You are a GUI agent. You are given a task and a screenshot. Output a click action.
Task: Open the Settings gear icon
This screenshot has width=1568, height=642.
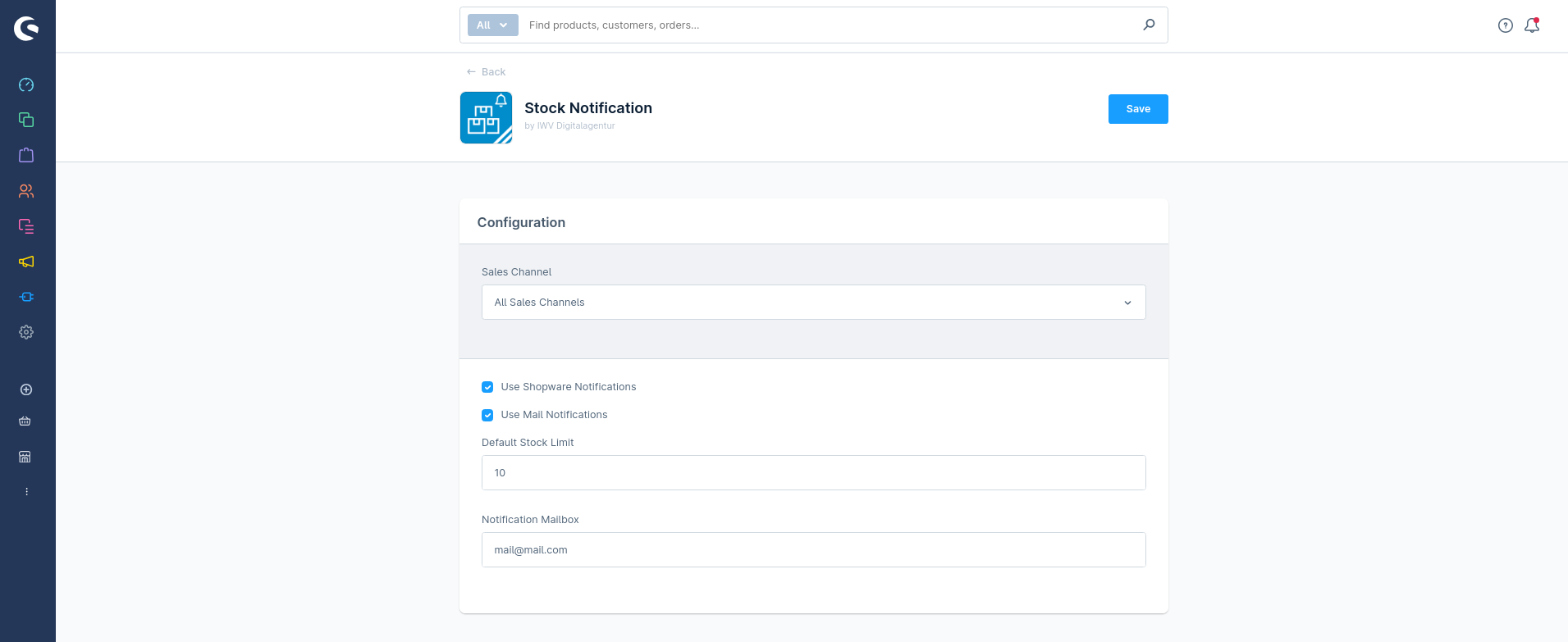26,332
